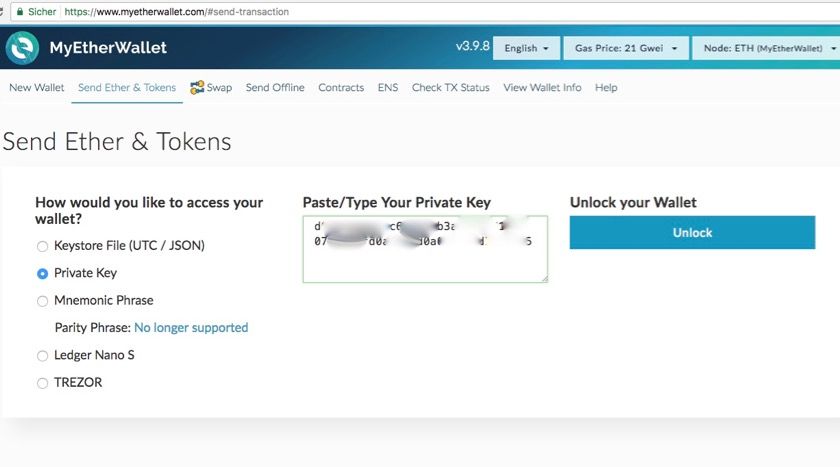Choose TREZOR as the access method
This screenshot has width=840, height=467.
[x=42, y=383]
